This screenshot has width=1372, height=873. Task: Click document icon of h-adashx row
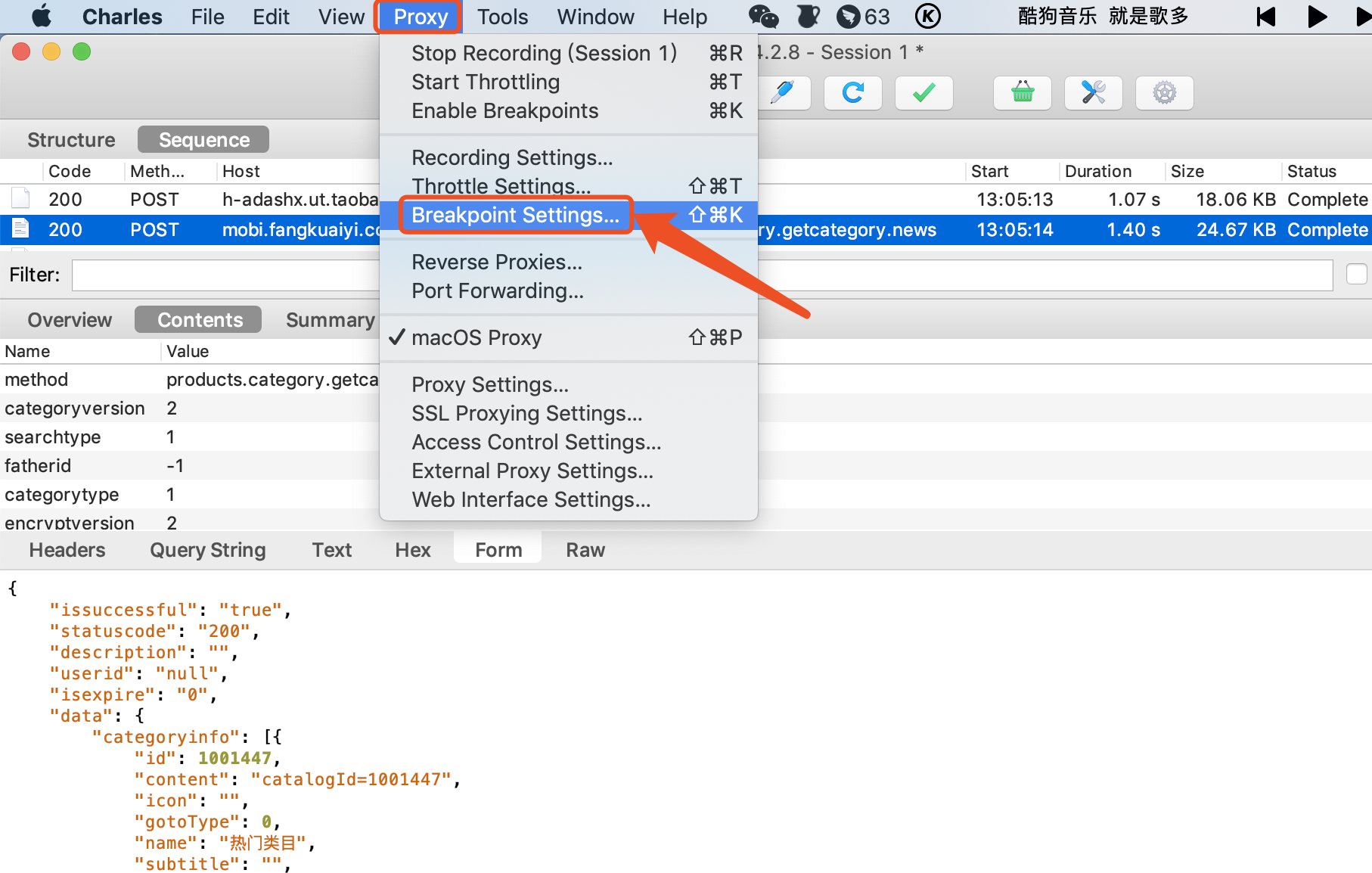[x=20, y=199]
